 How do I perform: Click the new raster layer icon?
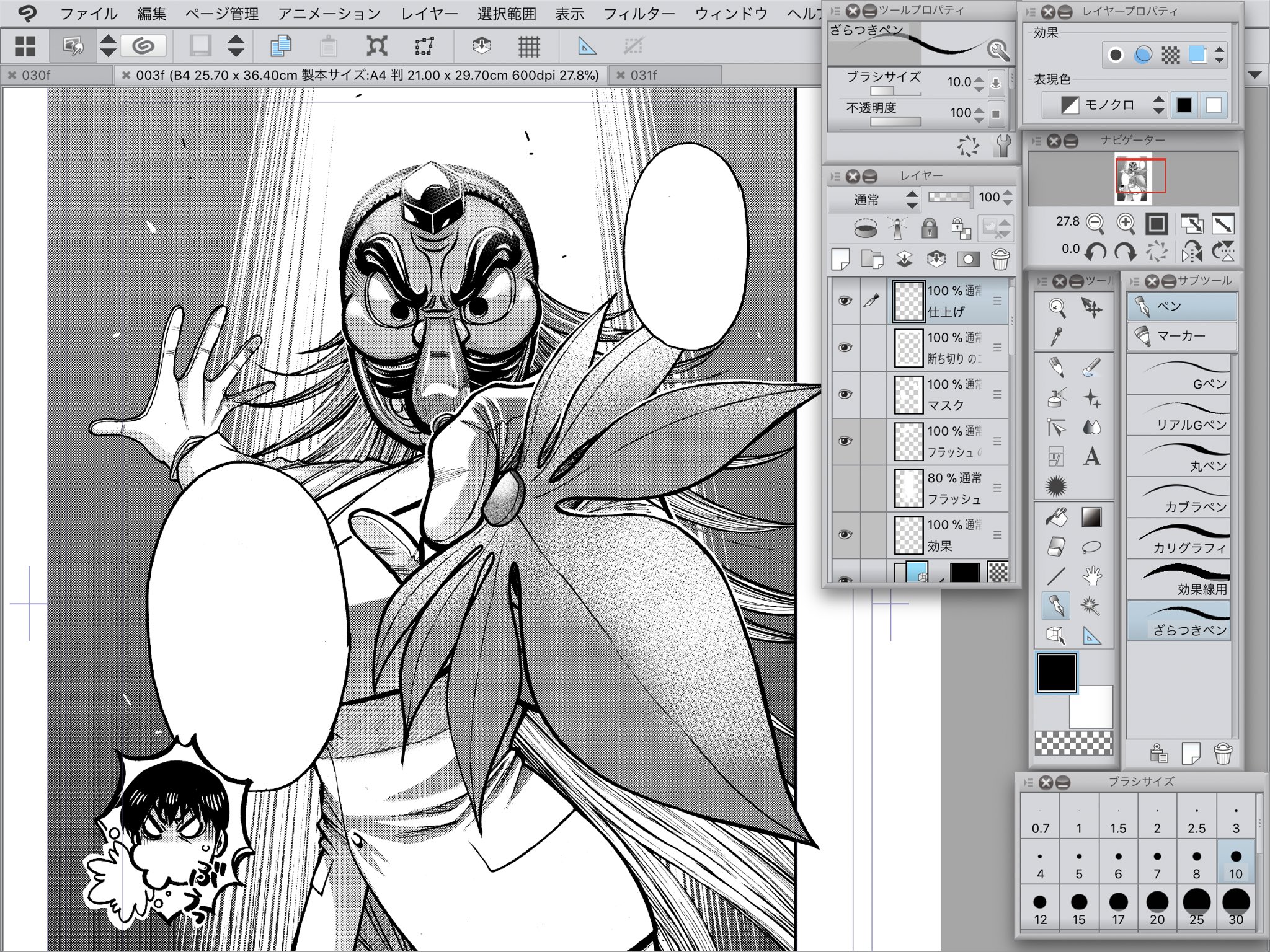tap(840, 259)
